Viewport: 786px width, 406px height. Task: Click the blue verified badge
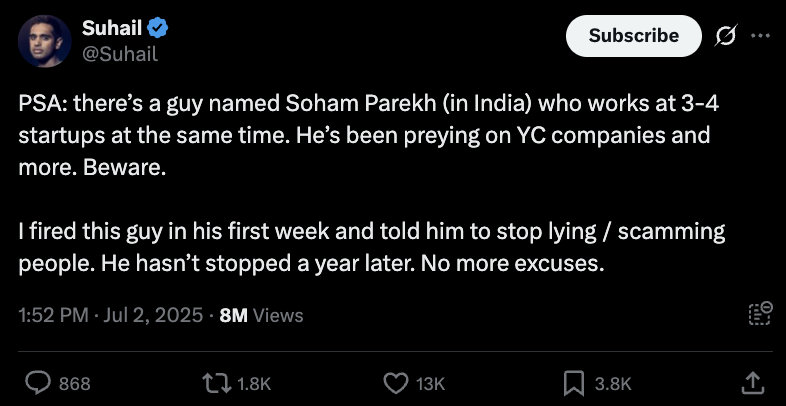coord(148,28)
